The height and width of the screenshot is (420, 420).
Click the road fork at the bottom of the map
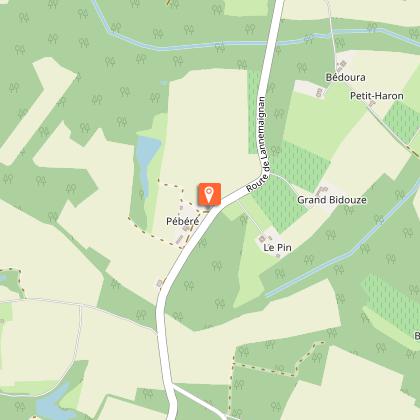(174, 388)
